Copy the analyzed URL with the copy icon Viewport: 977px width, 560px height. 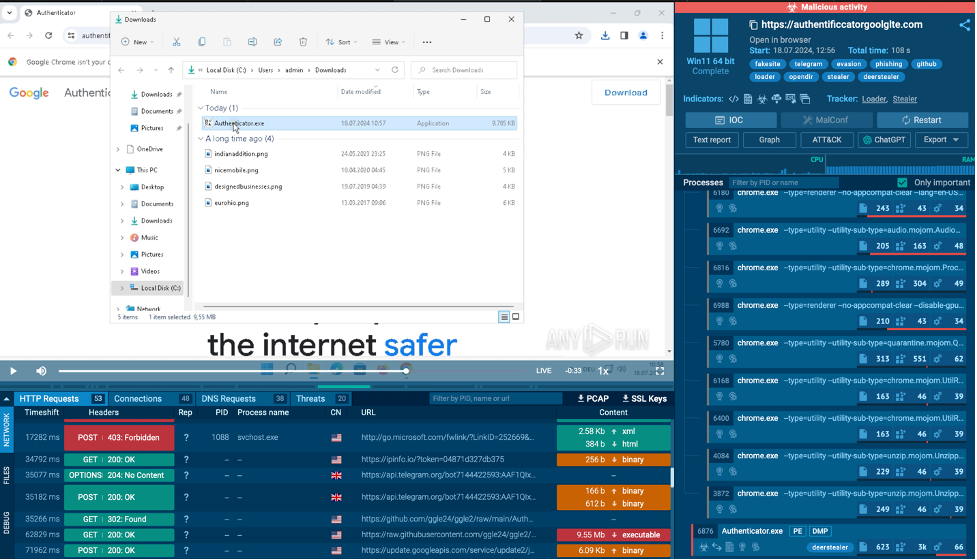pyautogui.click(x=753, y=25)
